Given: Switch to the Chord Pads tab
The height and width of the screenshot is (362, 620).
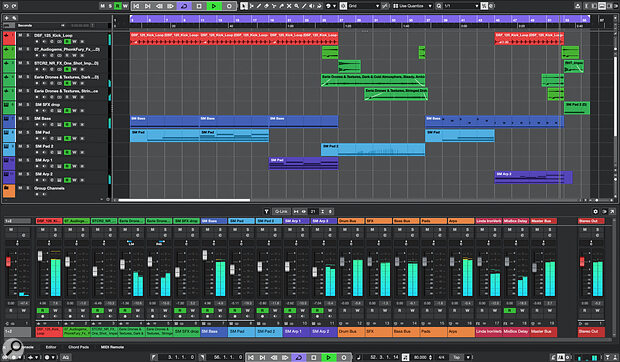Looking at the screenshot, I should point(78,347).
